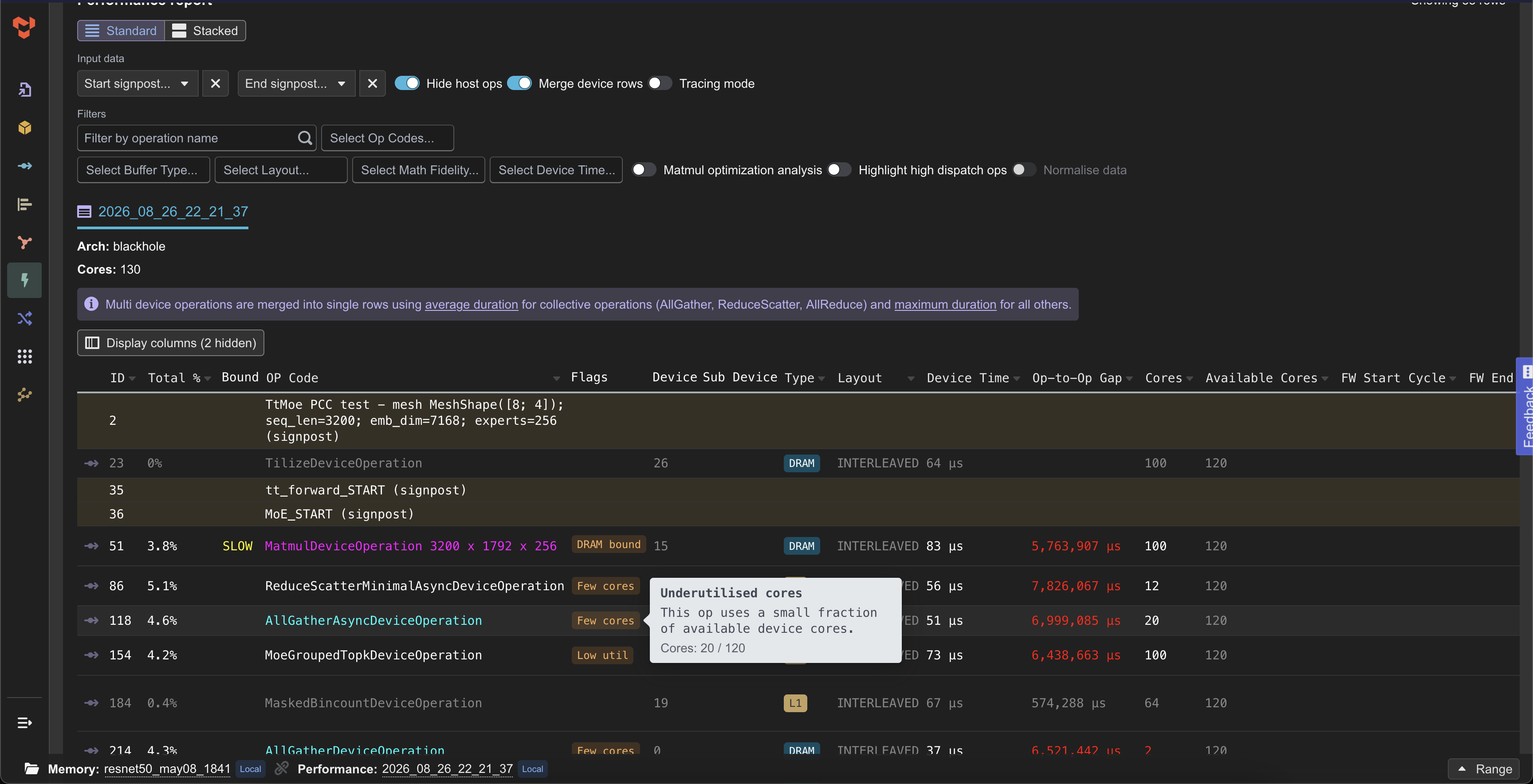Image resolution: width=1533 pixels, height=784 pixels.
Task: Open the Start signpost dropdown
Action: 138,83
